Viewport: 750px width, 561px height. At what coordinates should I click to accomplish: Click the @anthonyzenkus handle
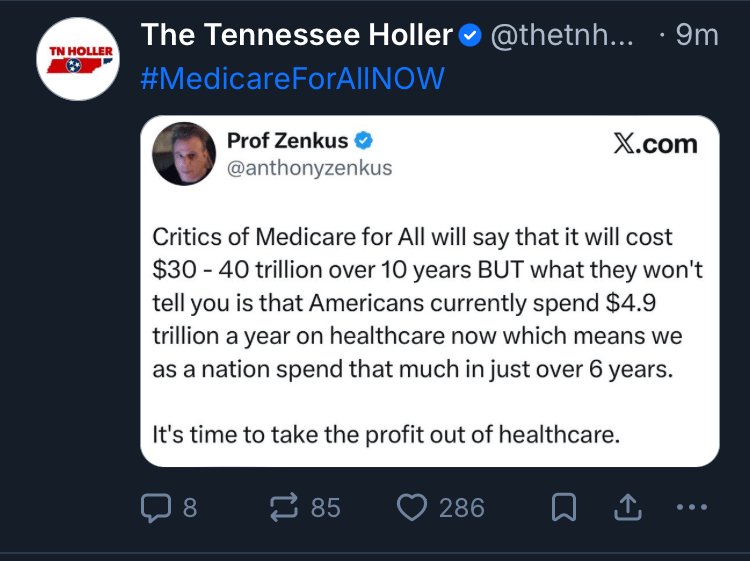[x=310, y=168]
